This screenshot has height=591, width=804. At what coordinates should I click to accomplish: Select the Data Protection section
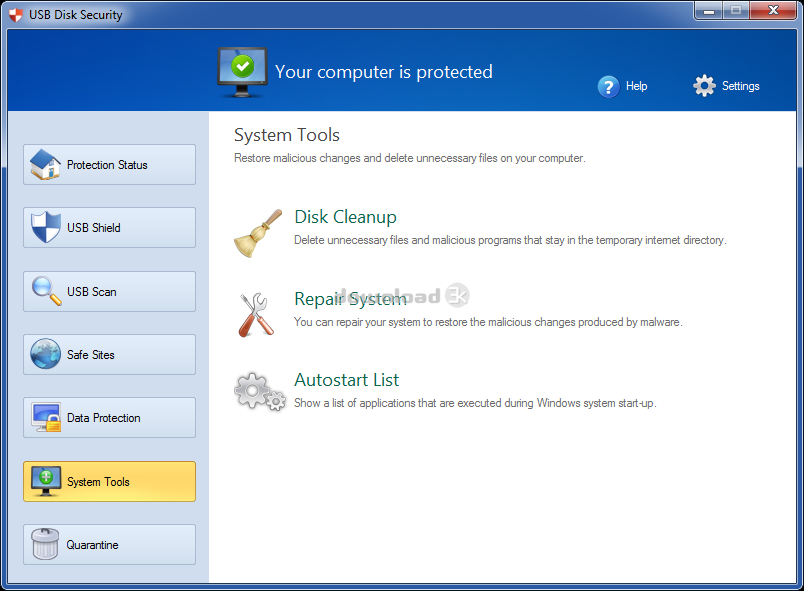coord(109,418)
